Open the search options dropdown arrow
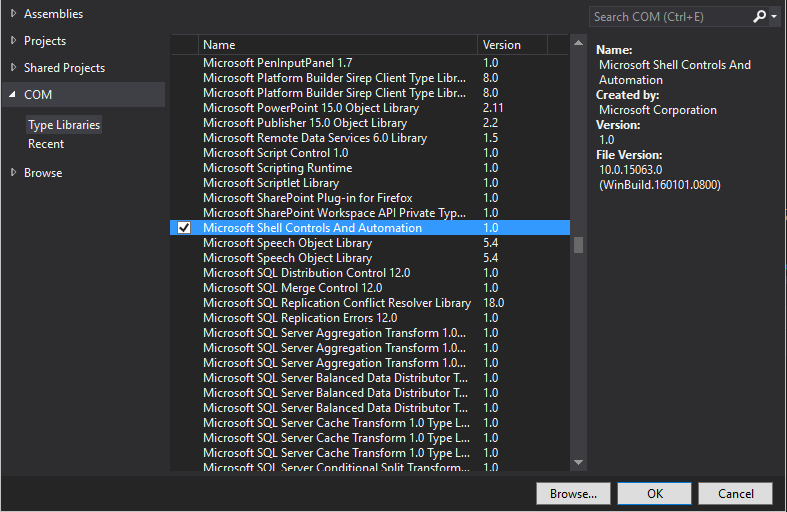The width and height of the screenshot is (787, 512). pos(774,17)
